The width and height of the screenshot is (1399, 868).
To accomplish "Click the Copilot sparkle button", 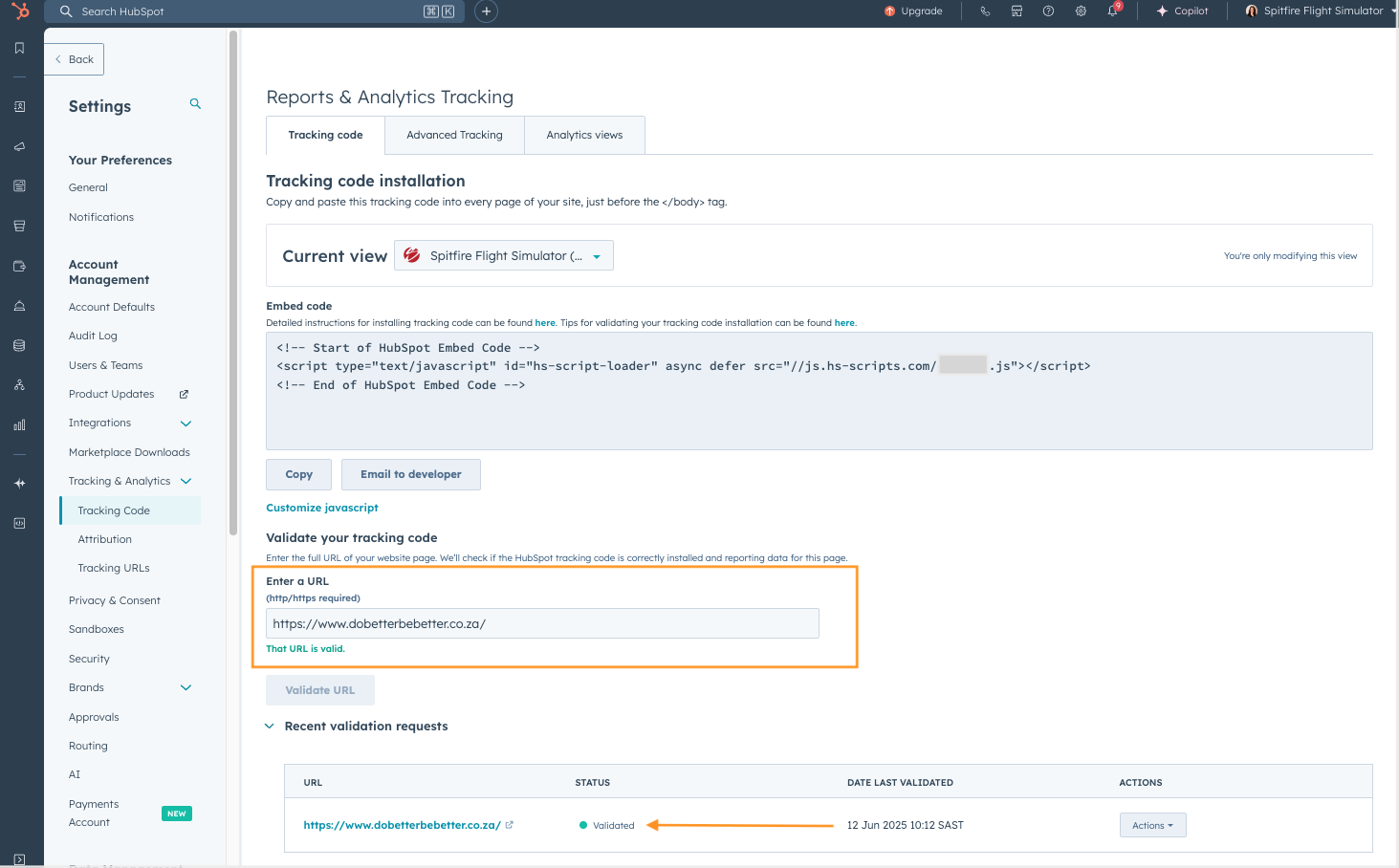I will click(x=1183, y=11).
